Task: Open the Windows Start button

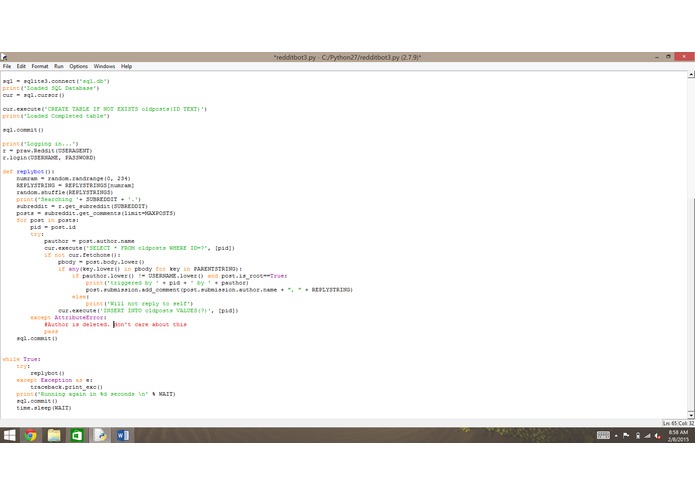Action: pos(9,436)
